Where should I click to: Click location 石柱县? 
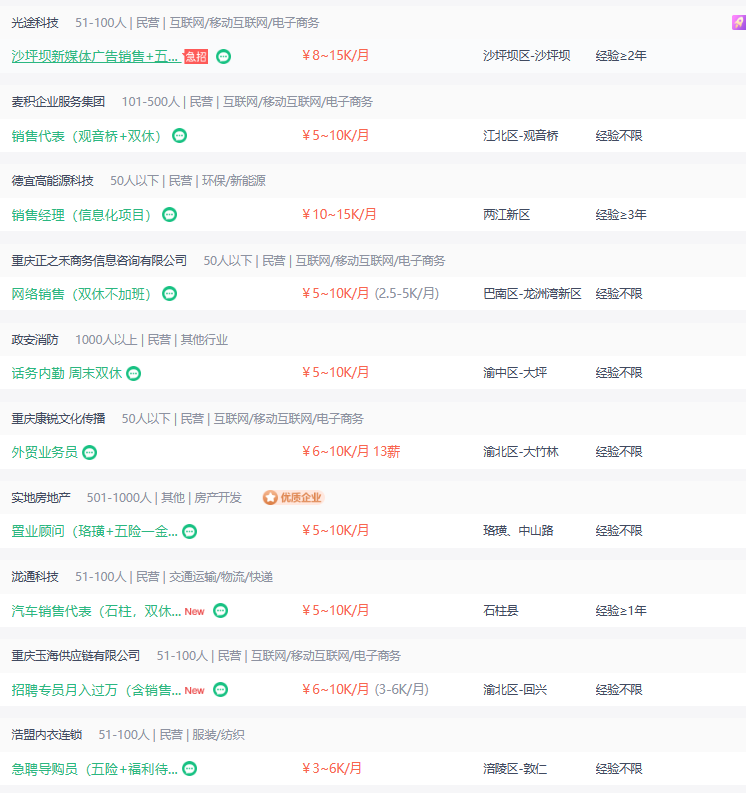point(501,610)
